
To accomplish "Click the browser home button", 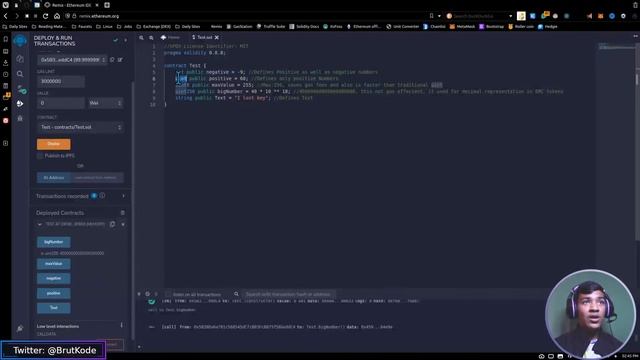I will pyautogui.click(x=57, y=16).
